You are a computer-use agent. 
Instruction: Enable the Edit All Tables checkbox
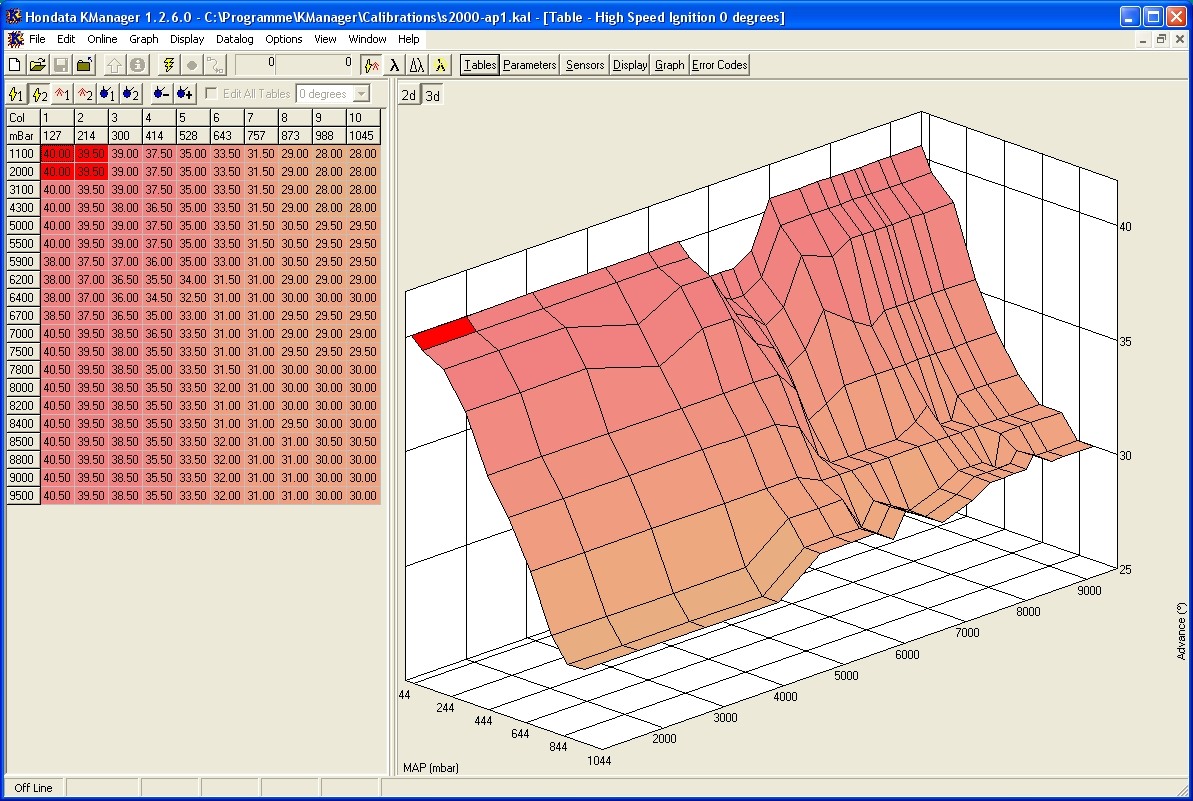pyautogui.click(x=211, y=94)
